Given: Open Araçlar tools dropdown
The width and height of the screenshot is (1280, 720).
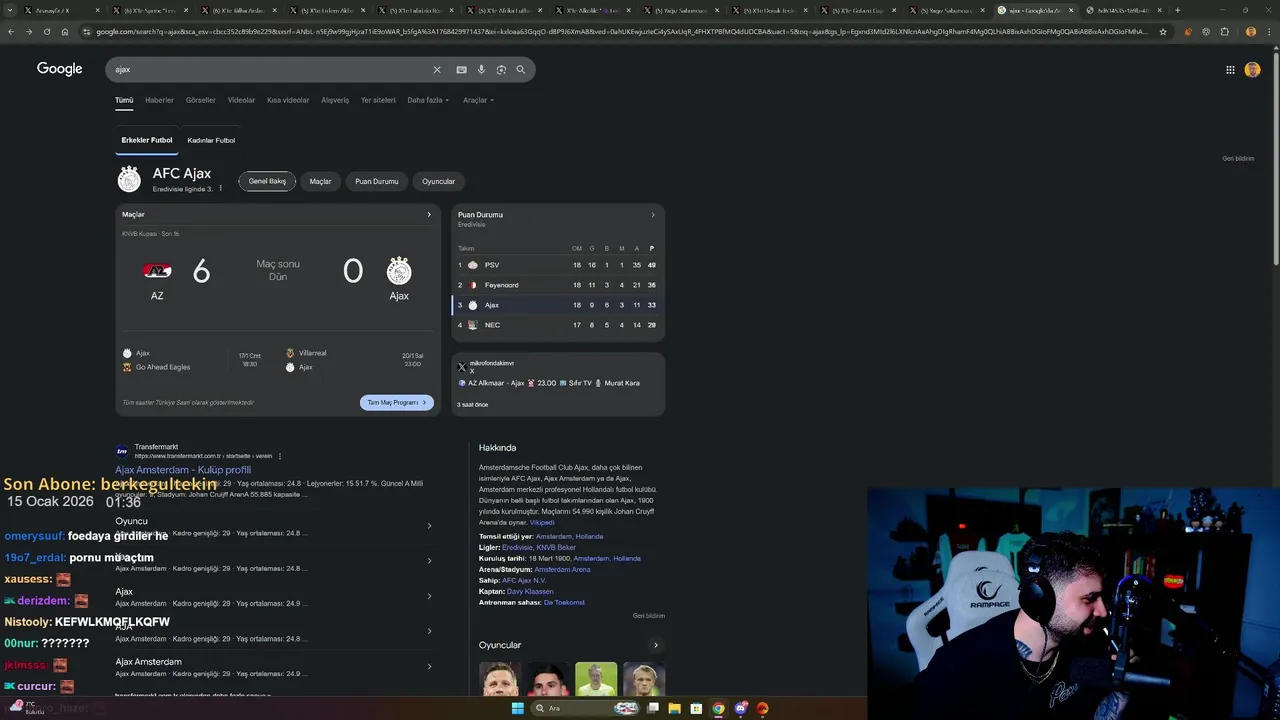Looking at the screenshot, I should coord(478,100).
